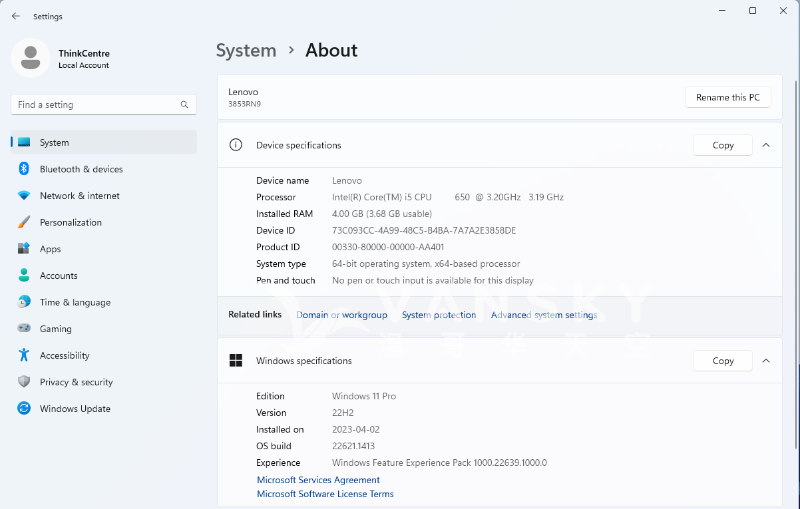Screen dimensions: 800x509
Task: Click the Personalization paintbrush icon
Action: coord(24,222)
